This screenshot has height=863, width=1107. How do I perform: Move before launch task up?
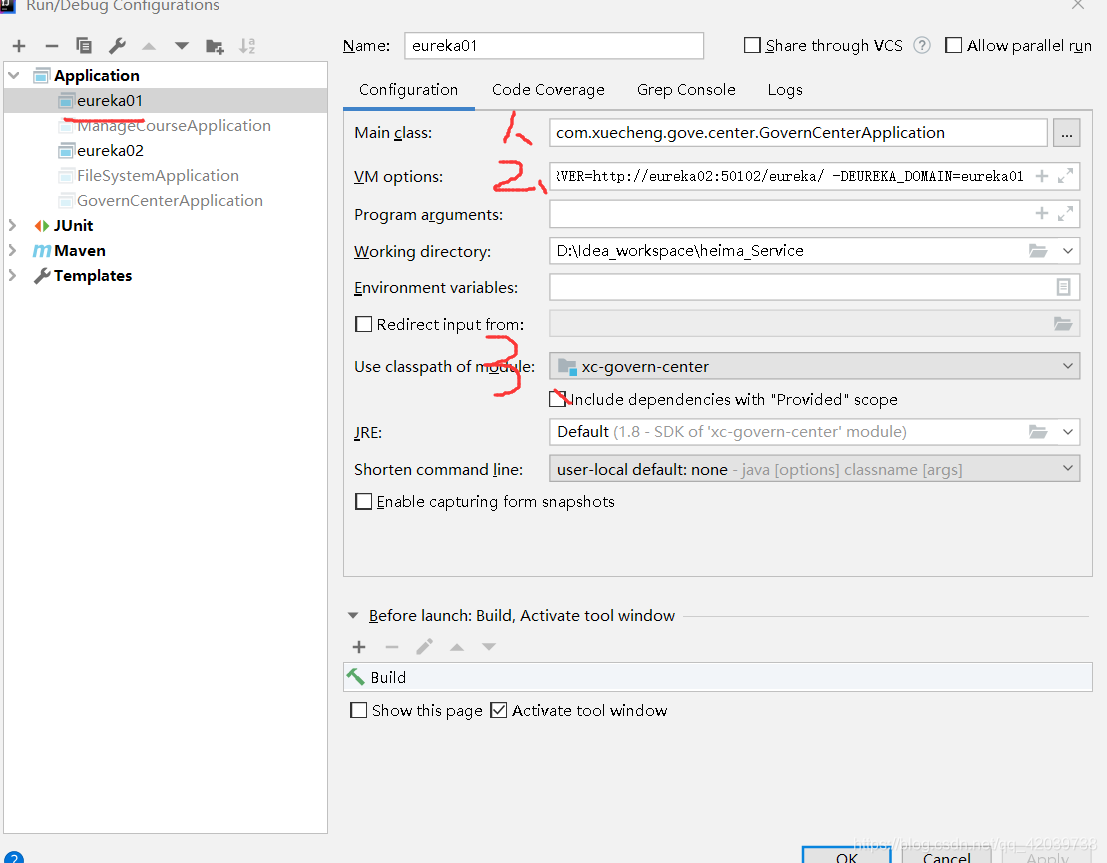point(457,647)
